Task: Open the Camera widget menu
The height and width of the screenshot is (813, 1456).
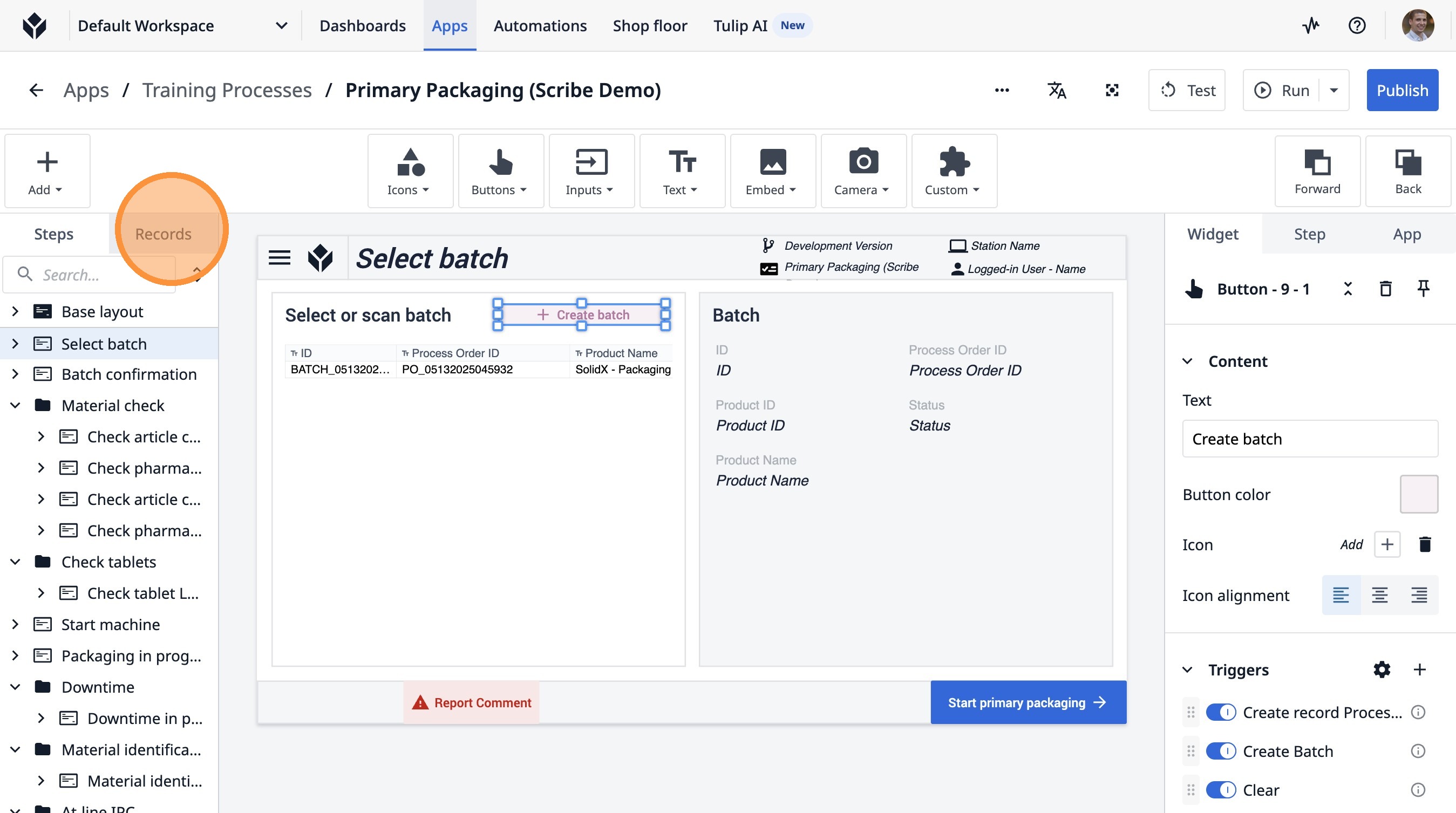Action: [862, 171]
